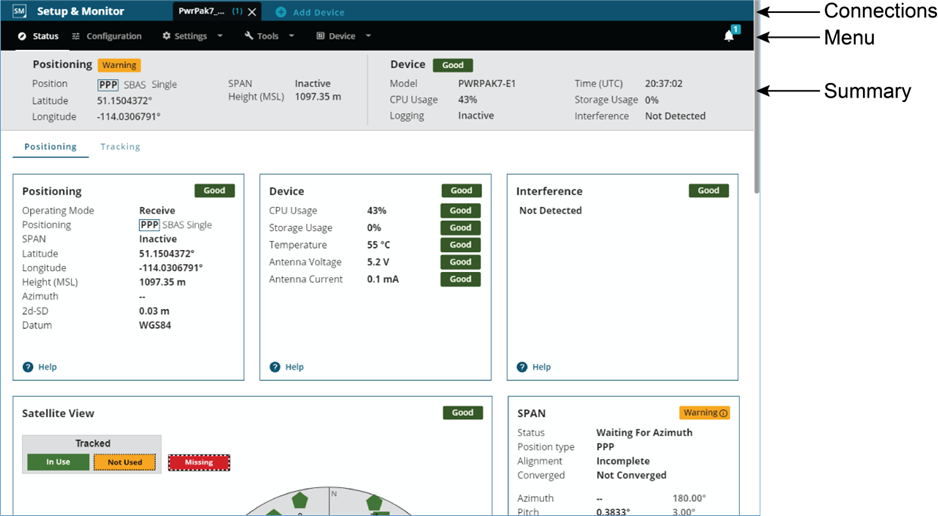Click summary Longitude value -114.0306791°
The width and height of the screenshot is (938, 516).
pyautogui.click(x=129, y=117)
